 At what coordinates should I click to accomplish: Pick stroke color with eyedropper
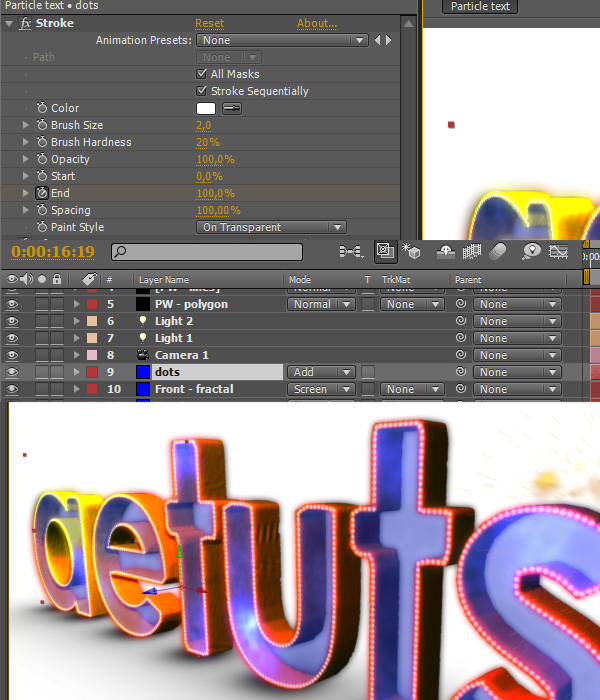click(232, 108)
